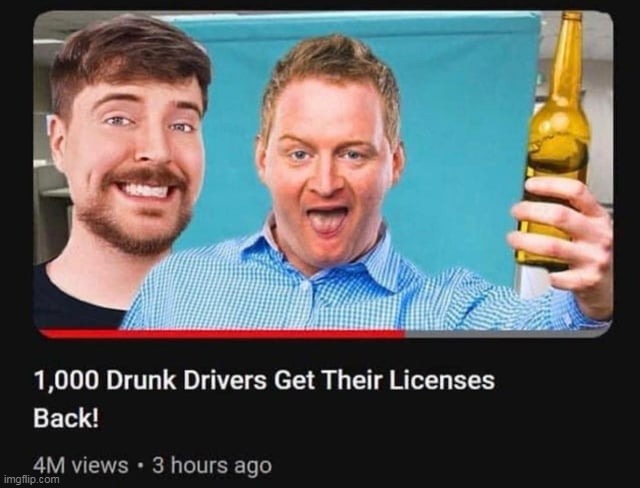
Task: Click the blond man's open-mouthed face
Action: [x=327, y=171]
